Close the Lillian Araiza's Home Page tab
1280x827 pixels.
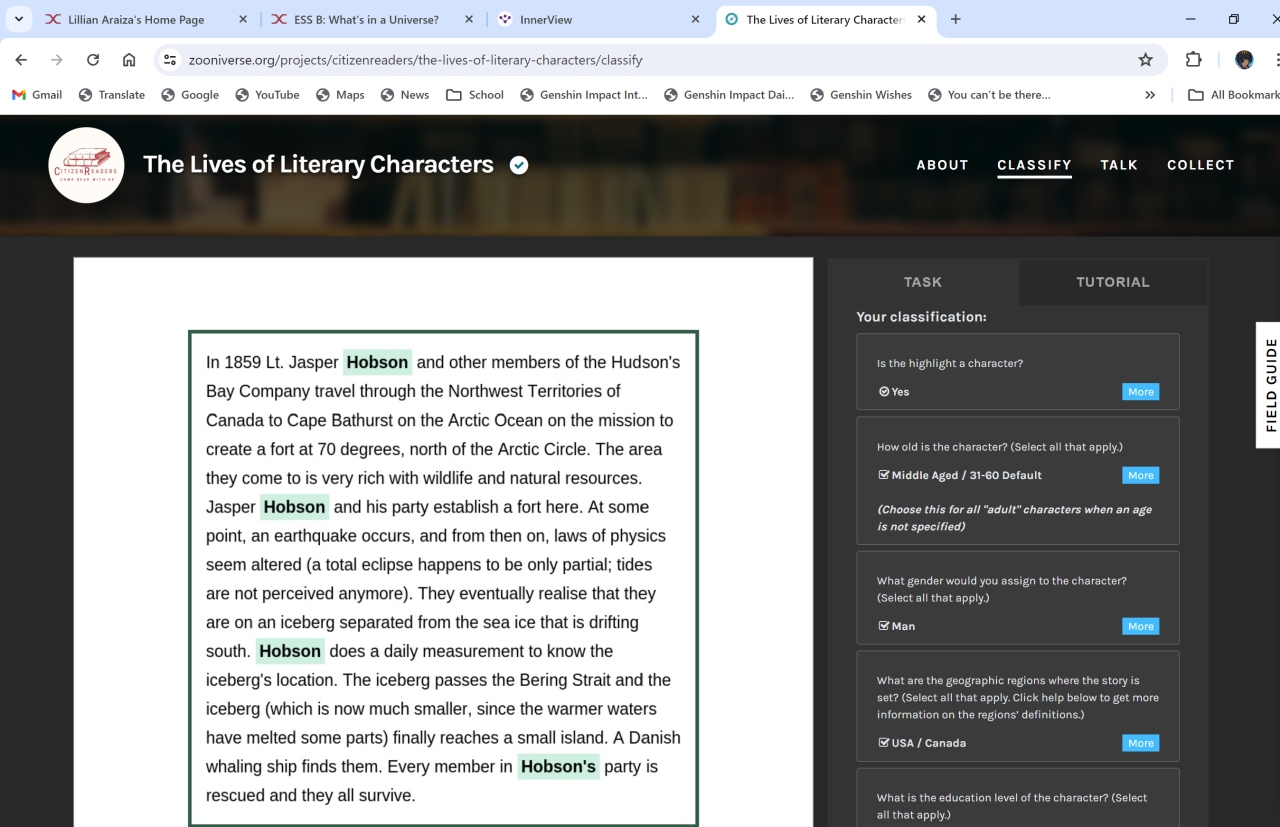pos(243,19)
